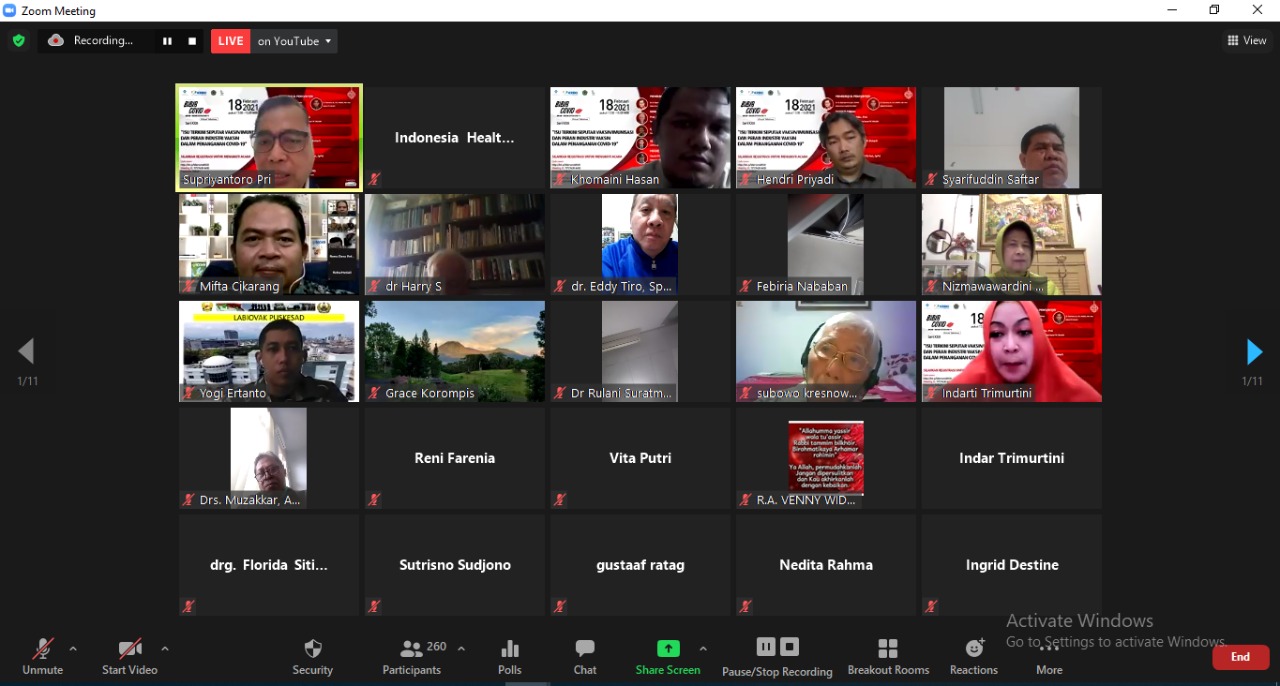Select the Vita Putri participant tile
The height and width of the screenshot is (686, 1280).
641,458
